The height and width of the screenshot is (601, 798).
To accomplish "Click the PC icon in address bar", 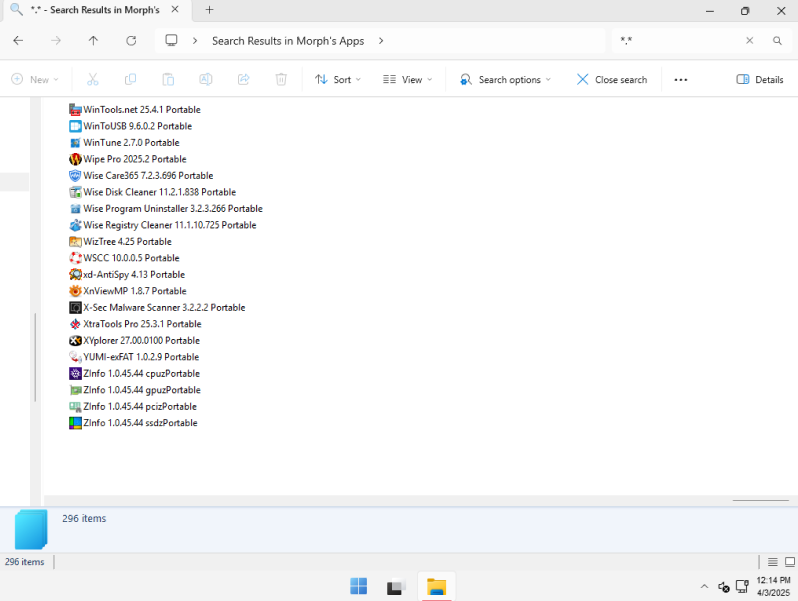I will [172, 40].
